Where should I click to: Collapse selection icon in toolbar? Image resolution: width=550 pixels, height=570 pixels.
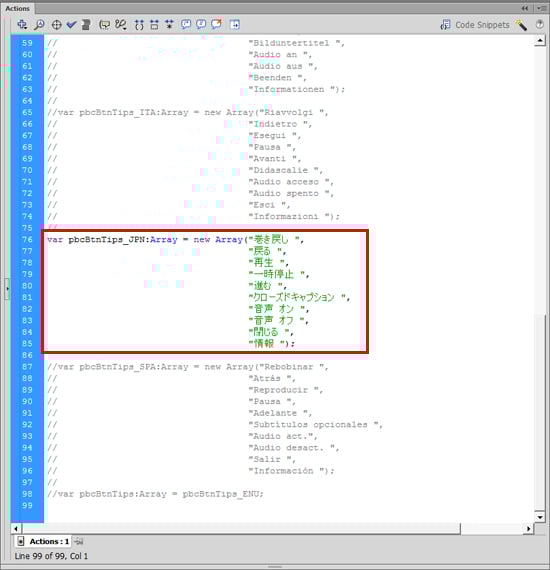pos(154,25)
